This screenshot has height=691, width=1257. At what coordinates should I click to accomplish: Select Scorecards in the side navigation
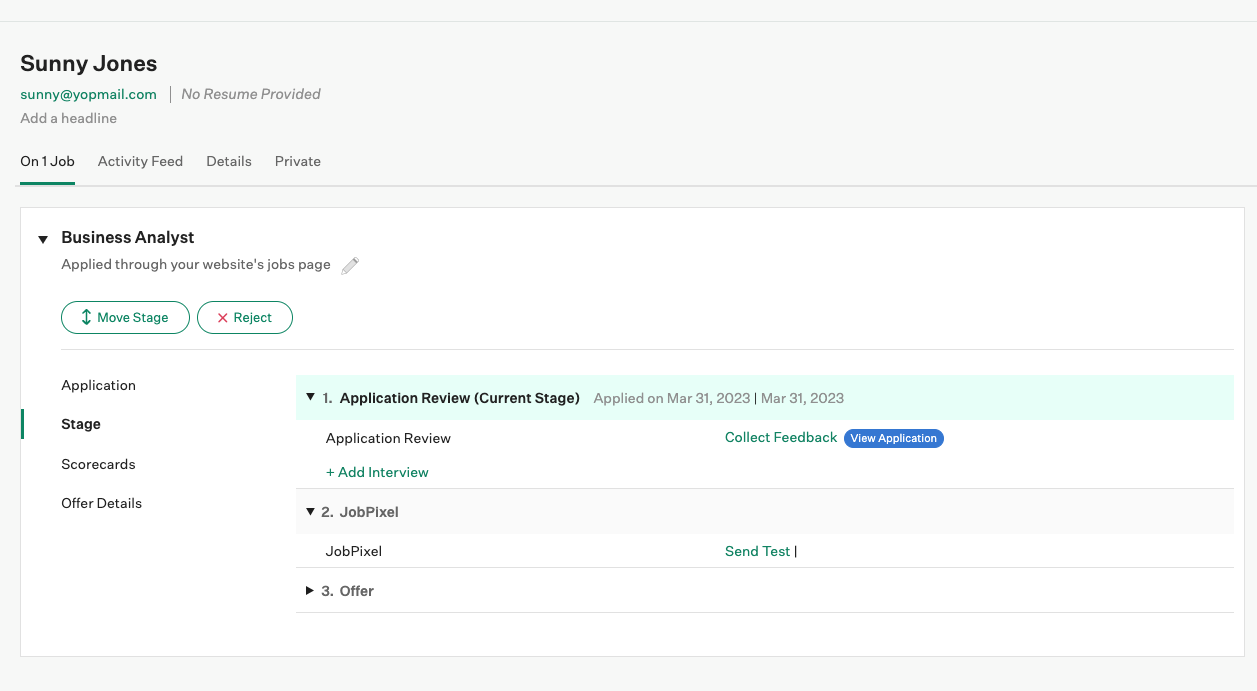click(98, 464)
